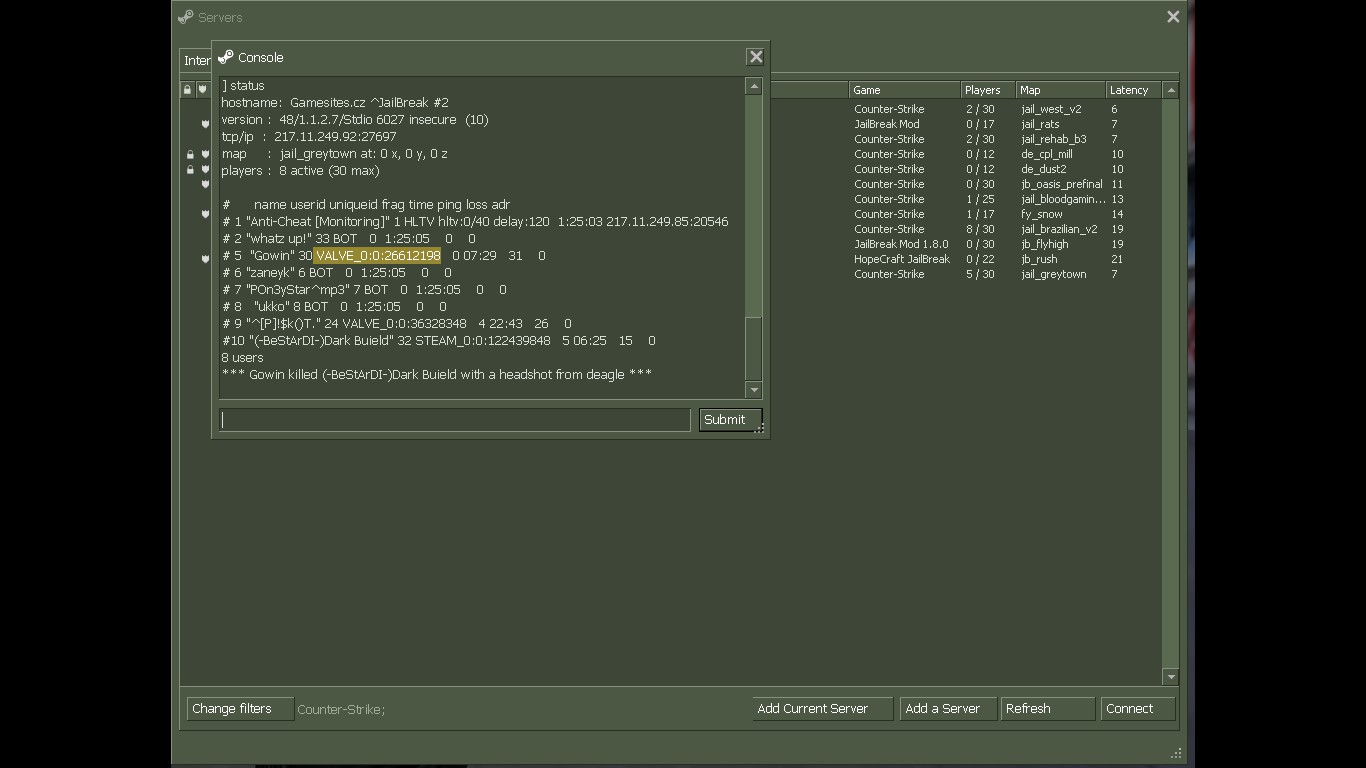
Task: Click the console line for player "whatz up!"
Action: tap(349, 239)
